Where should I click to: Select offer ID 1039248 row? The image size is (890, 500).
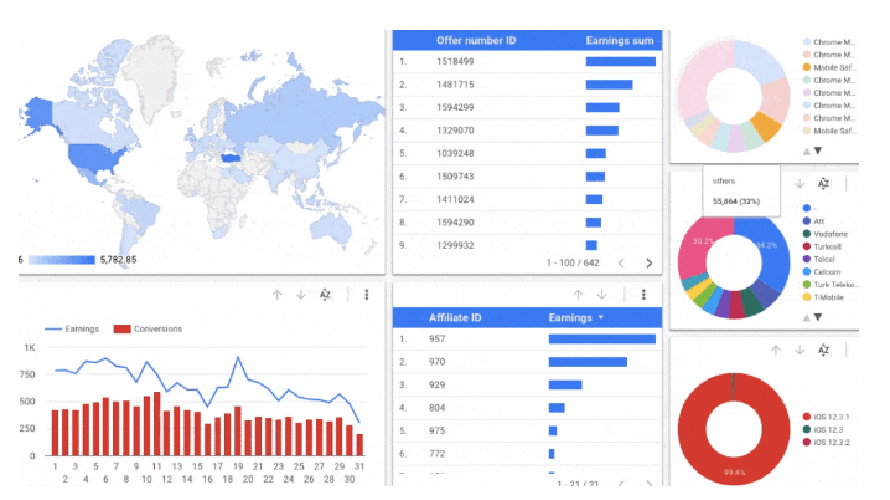[527, 153]
